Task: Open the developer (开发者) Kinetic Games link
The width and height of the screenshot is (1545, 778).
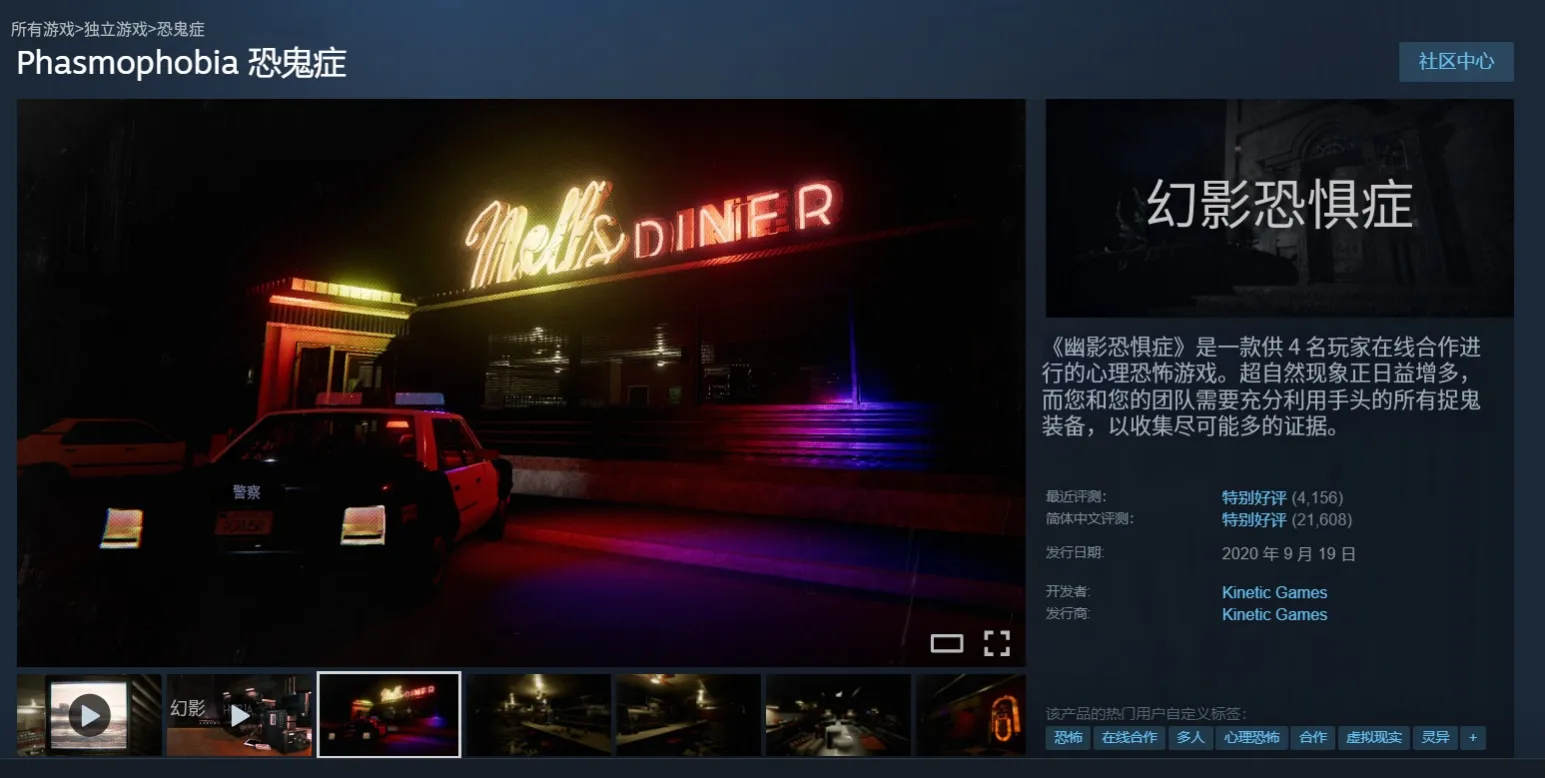Action: pos(1274,593)
